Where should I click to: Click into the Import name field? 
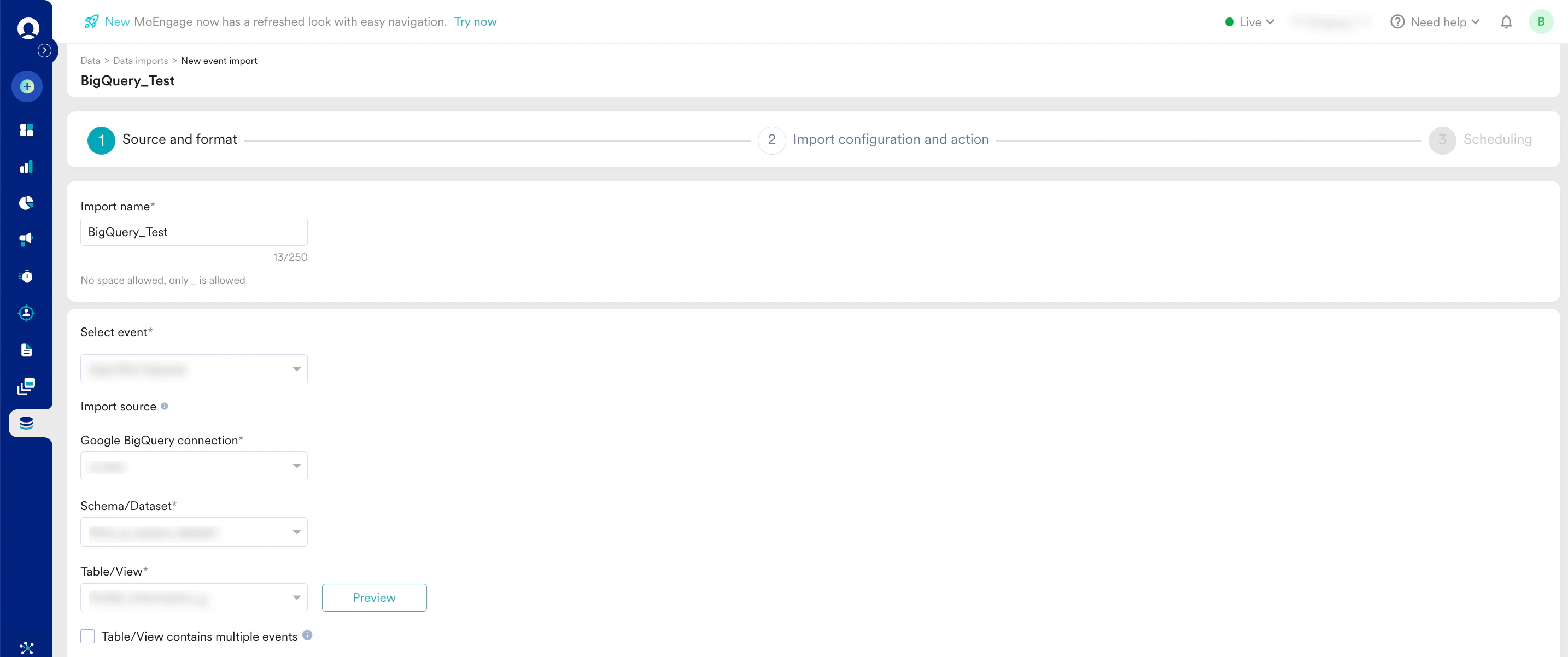(x=194, y=232)
